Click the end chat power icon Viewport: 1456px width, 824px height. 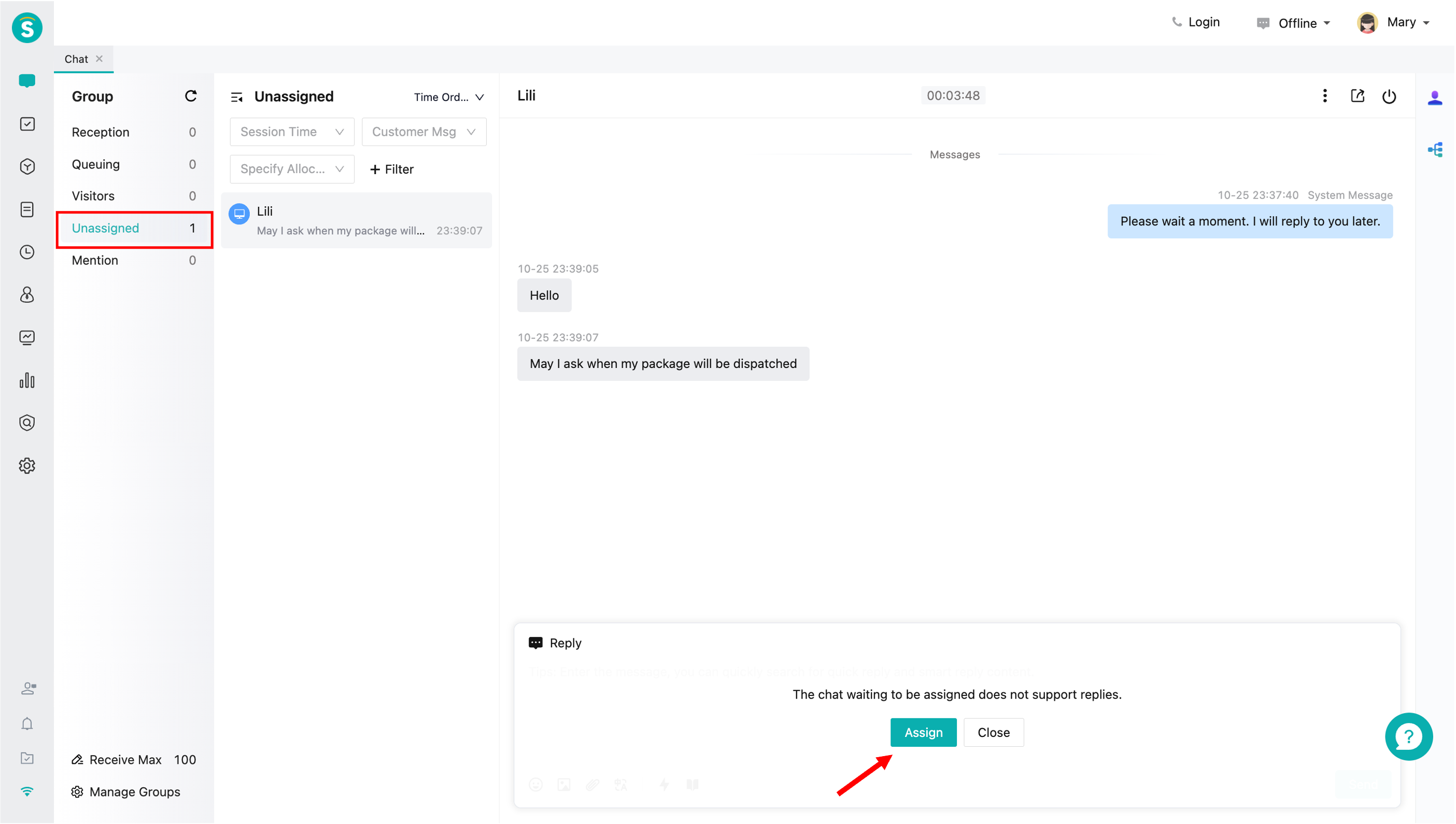[1389, 96]
